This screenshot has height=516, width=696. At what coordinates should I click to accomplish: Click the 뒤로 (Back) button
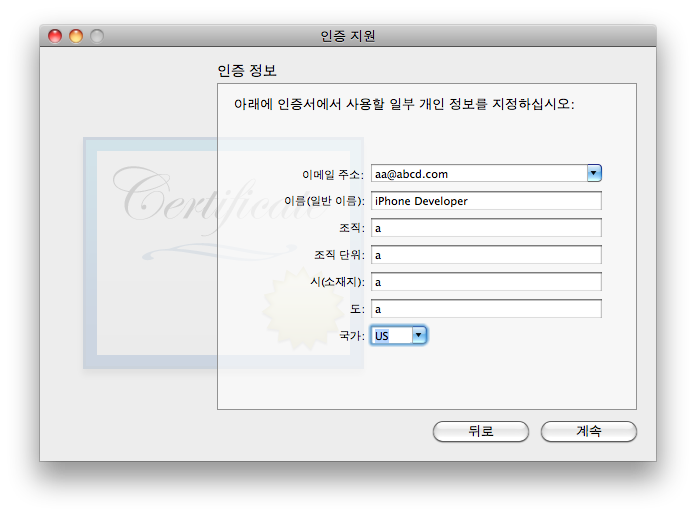pos(481,431)
